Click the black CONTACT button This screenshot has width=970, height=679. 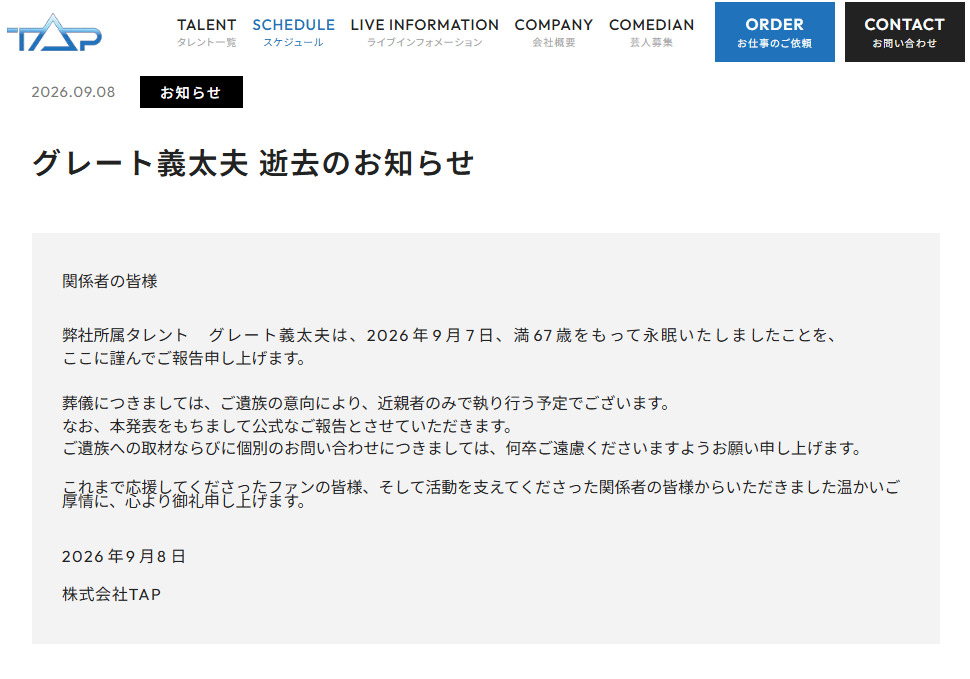pyautogui.click(x=904, y=32)
